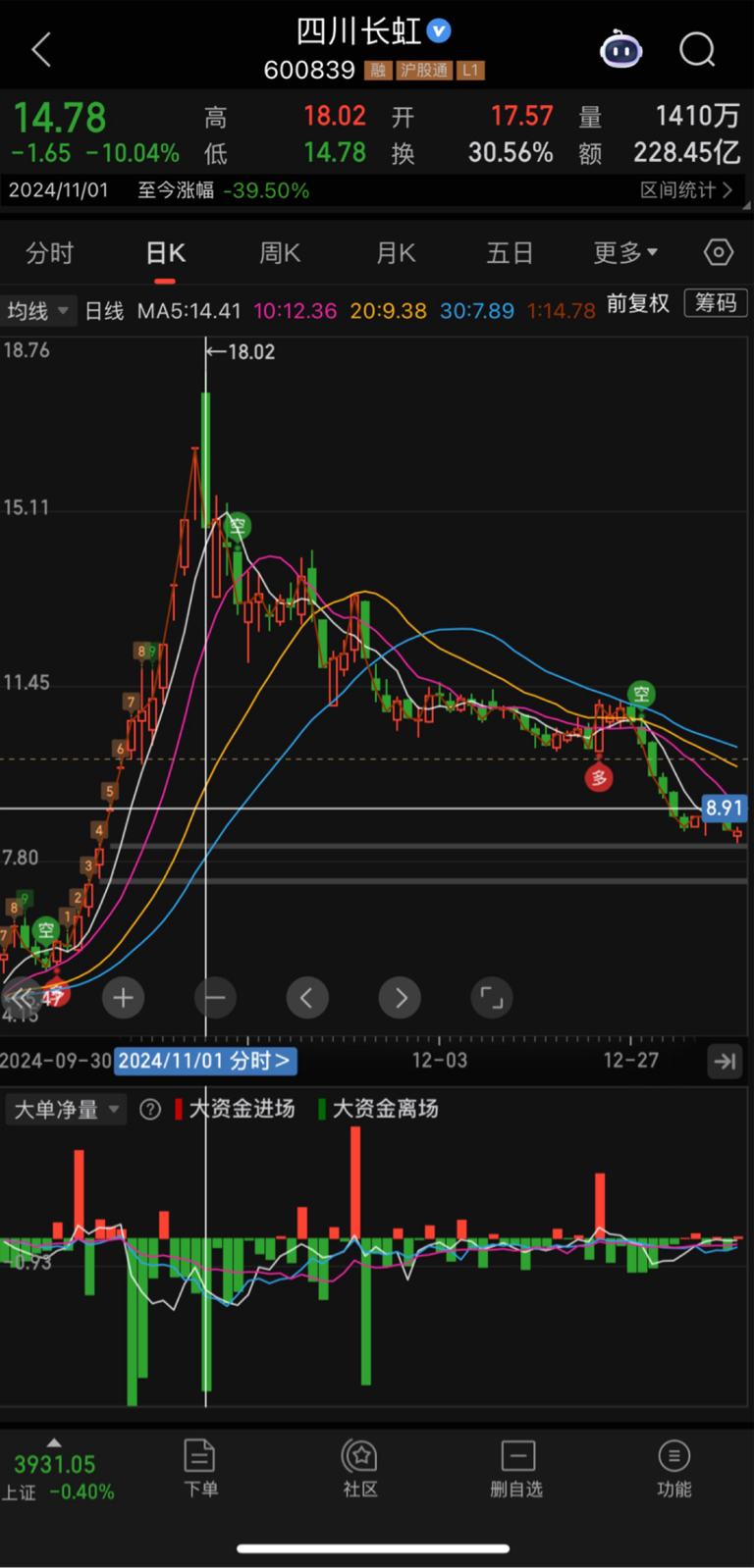The width and height of the screenshot is (754, 1568).
Task: Tap the 融 margin badge
Action: click(x=378, y=71)
